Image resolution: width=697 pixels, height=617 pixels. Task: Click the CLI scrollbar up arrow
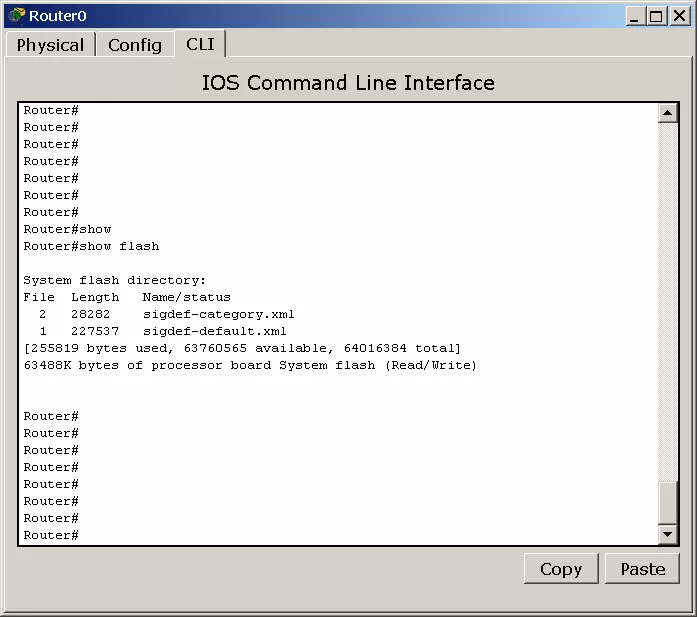click(x=668, y=113)
